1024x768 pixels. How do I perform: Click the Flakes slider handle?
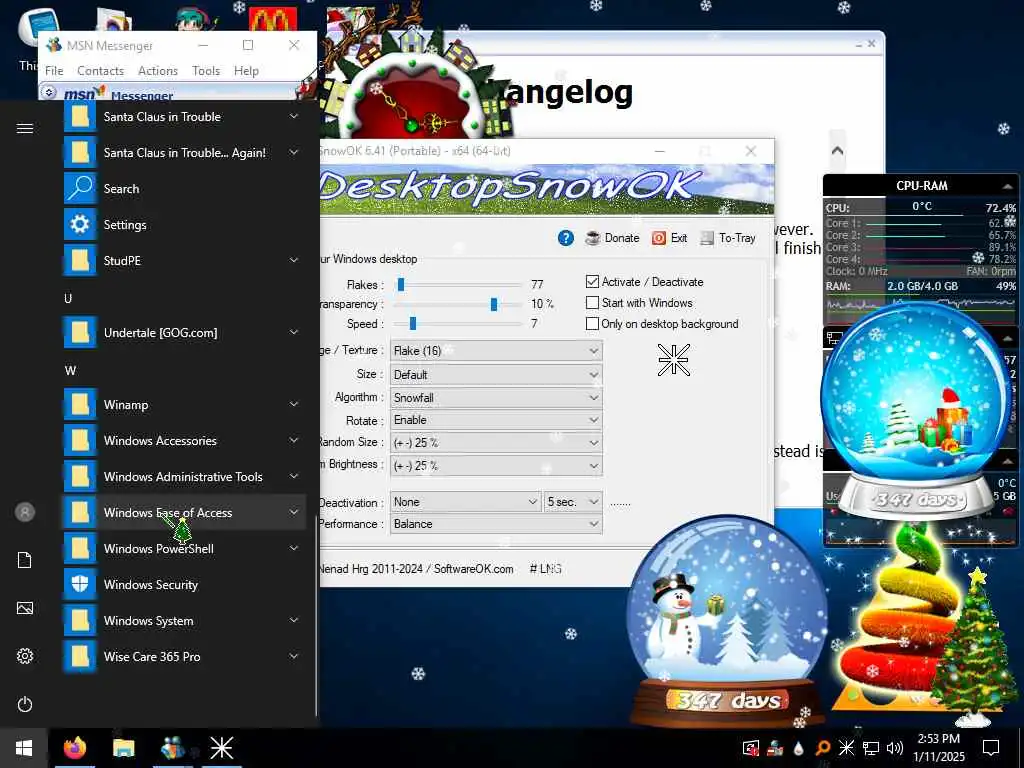point(401,284)
